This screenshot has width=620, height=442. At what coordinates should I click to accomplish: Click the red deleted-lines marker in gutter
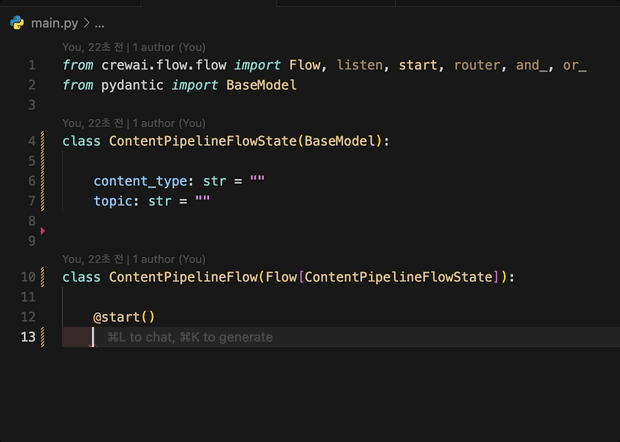click(43, 230)
